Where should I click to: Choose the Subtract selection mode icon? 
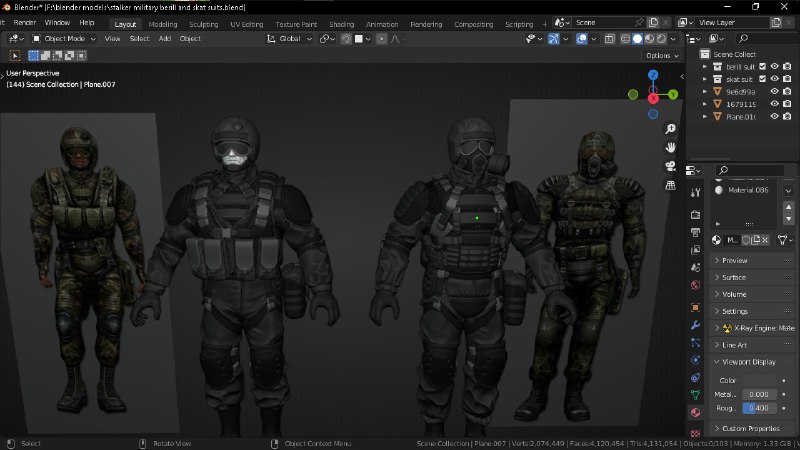point(58,55)
